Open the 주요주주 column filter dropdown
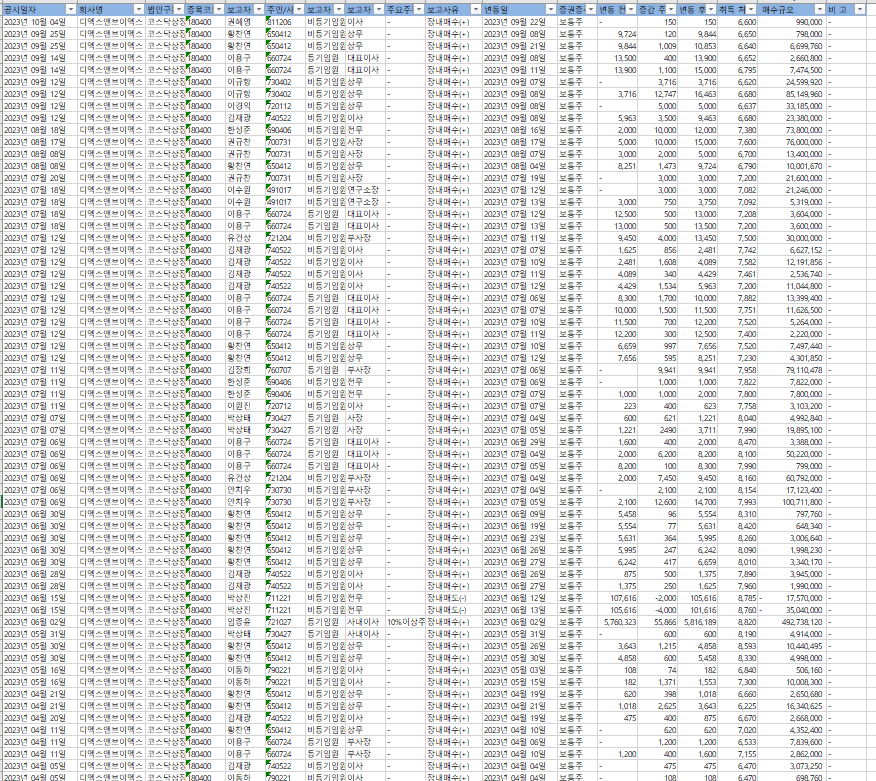Image resolution: width=876 pixels, height=781 pixels. tap(418, 9)
